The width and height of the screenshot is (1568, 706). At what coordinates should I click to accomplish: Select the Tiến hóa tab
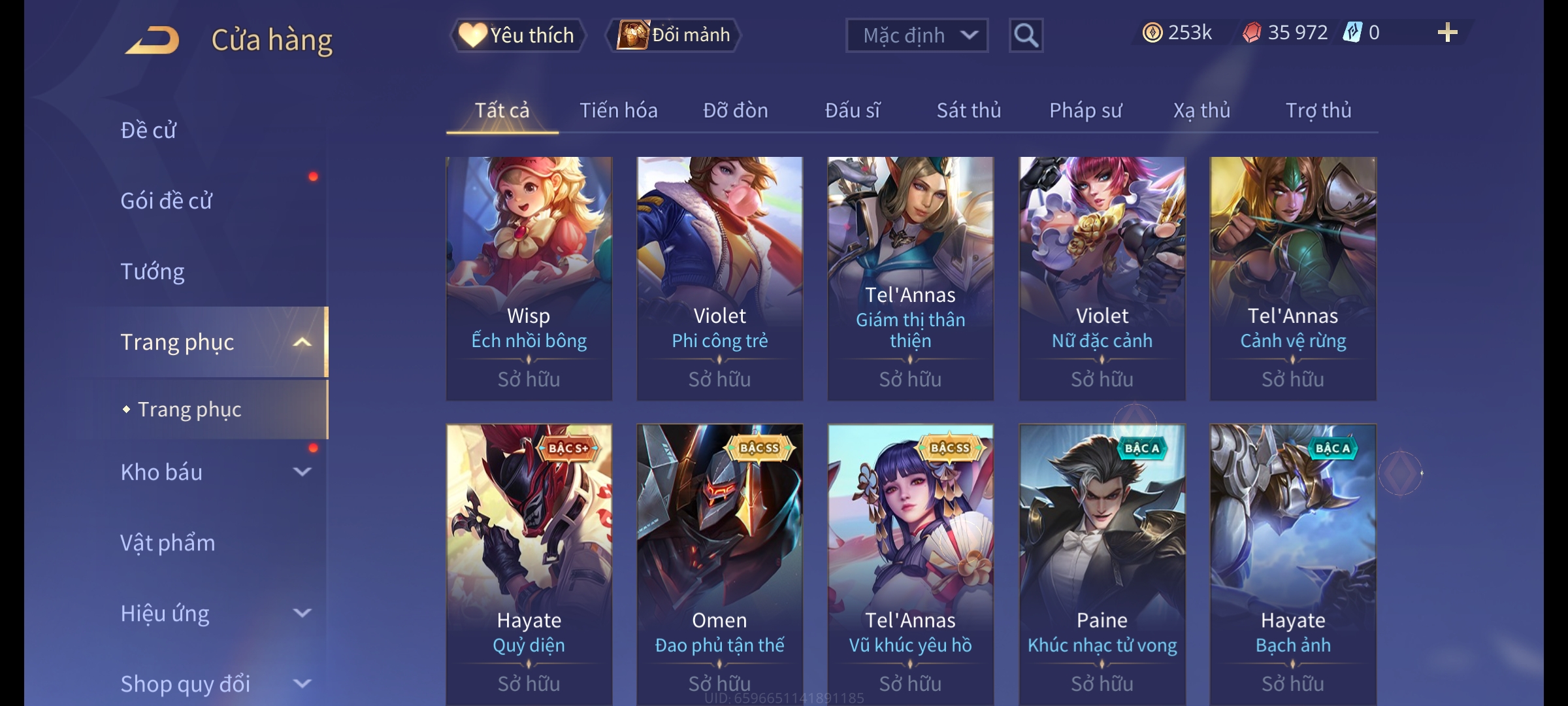coord(619,110)
